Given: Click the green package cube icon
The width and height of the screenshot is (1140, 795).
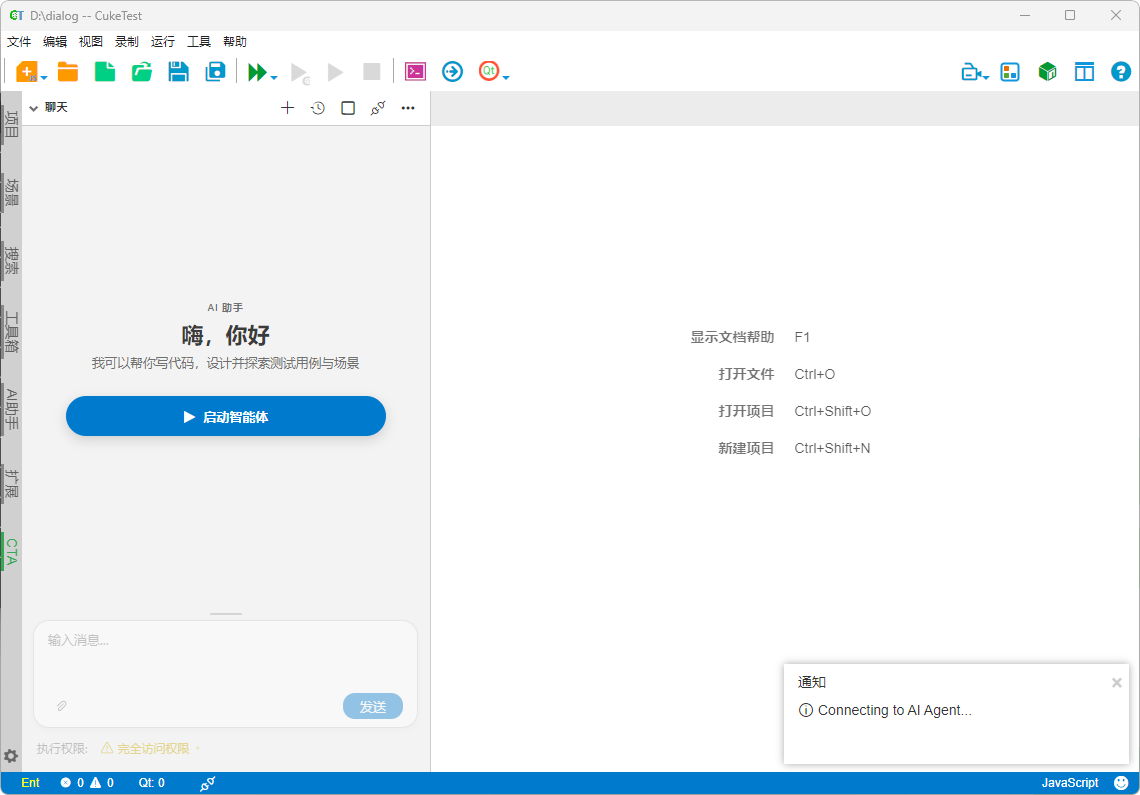Looking at the screenshot, I should pyautogui.click(x=1047, y=72).
